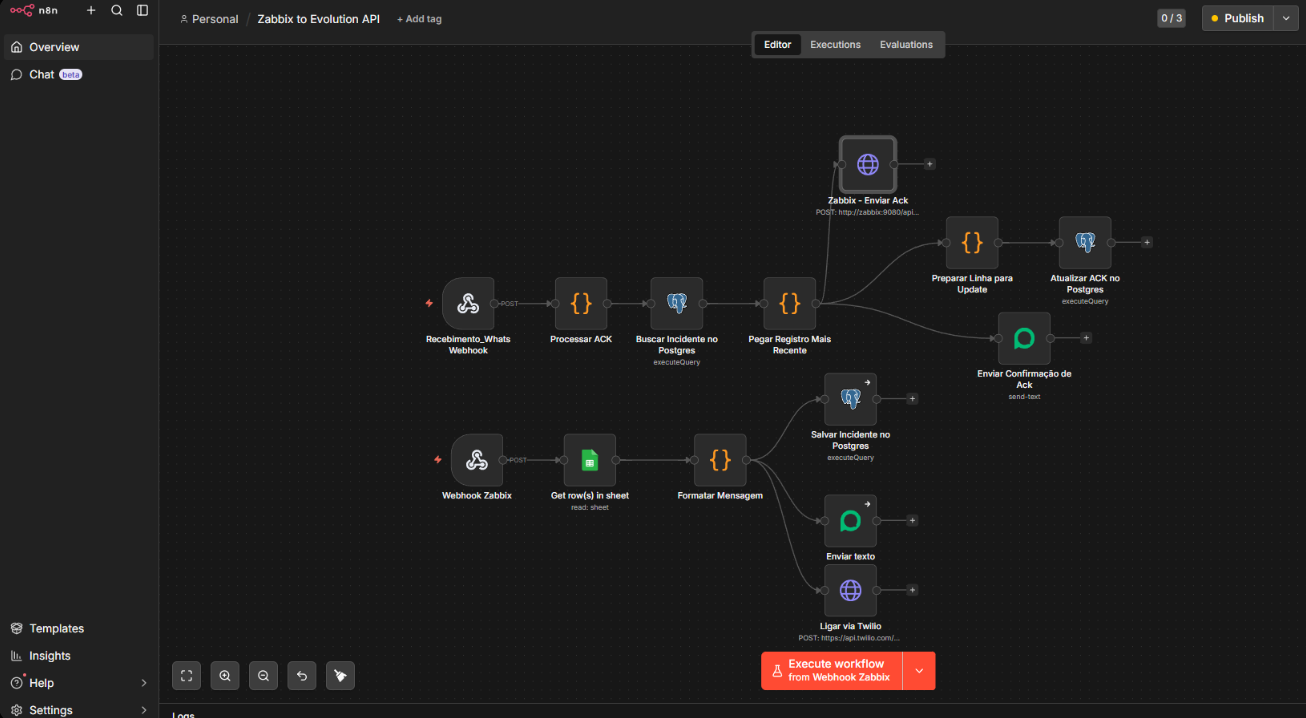Expand the Settings menu
Screen dimensions: 1306x718
click(79, 710)
